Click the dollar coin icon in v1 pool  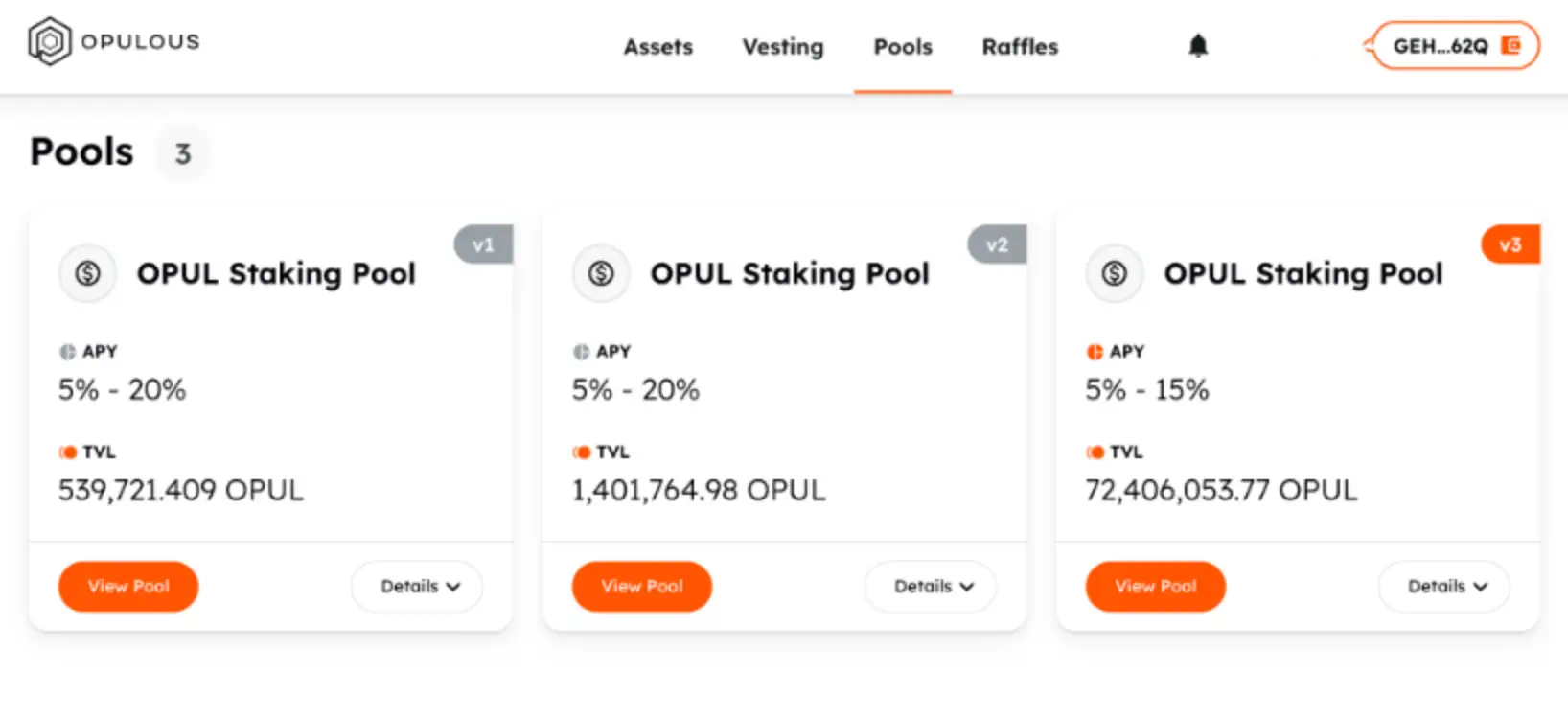click(88, 274)
